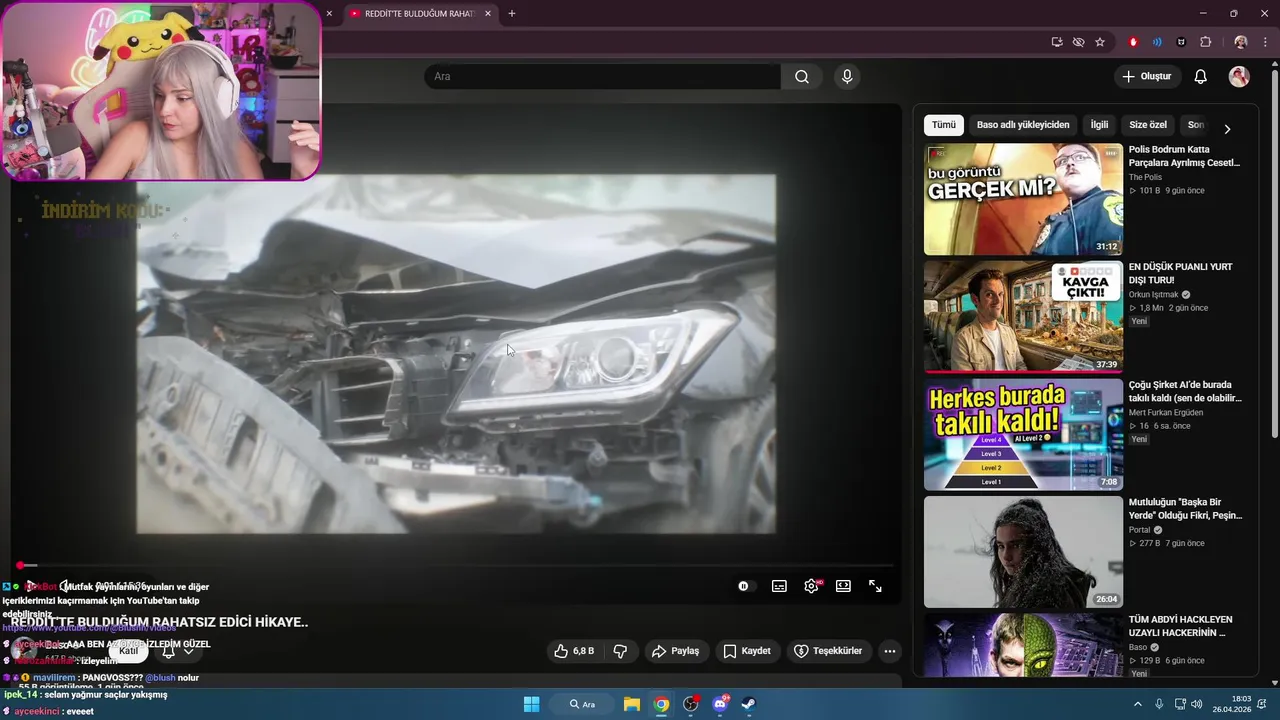The image size is (1280, 720).
Task: Click the install app icon in address bar
Action: 1057,42
